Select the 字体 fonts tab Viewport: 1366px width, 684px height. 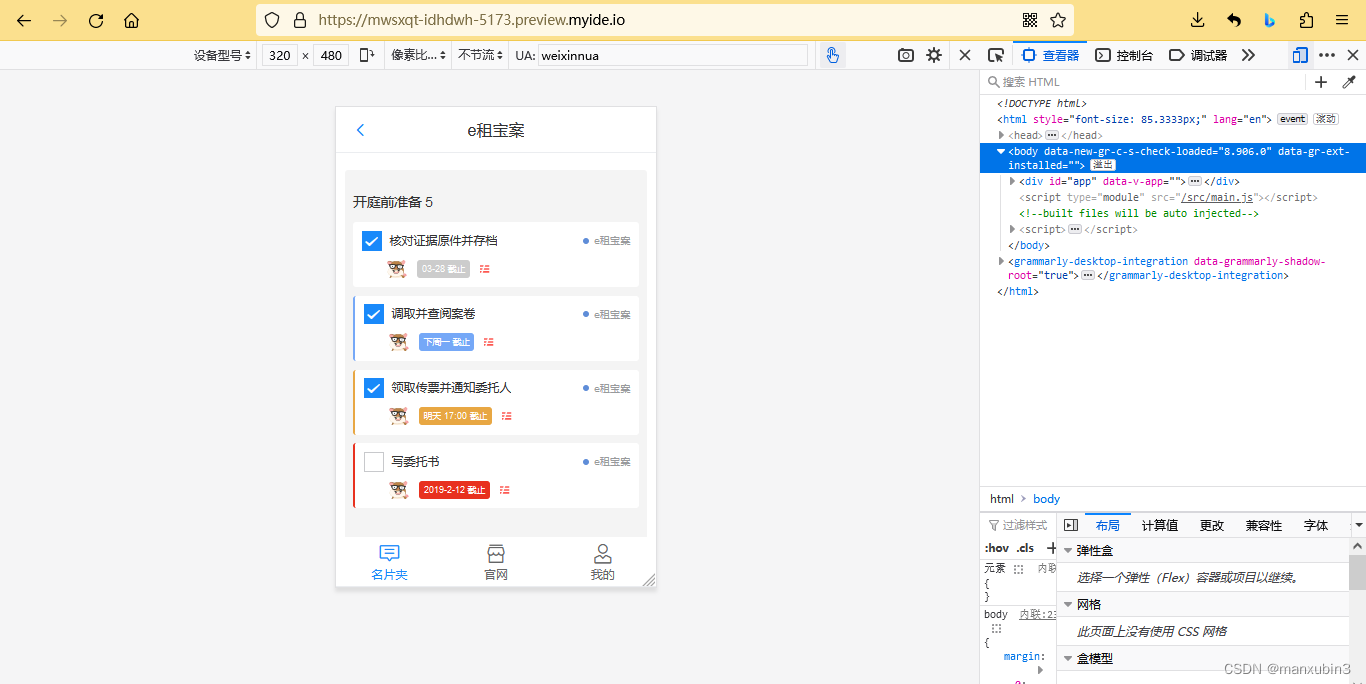[1316, 525]
